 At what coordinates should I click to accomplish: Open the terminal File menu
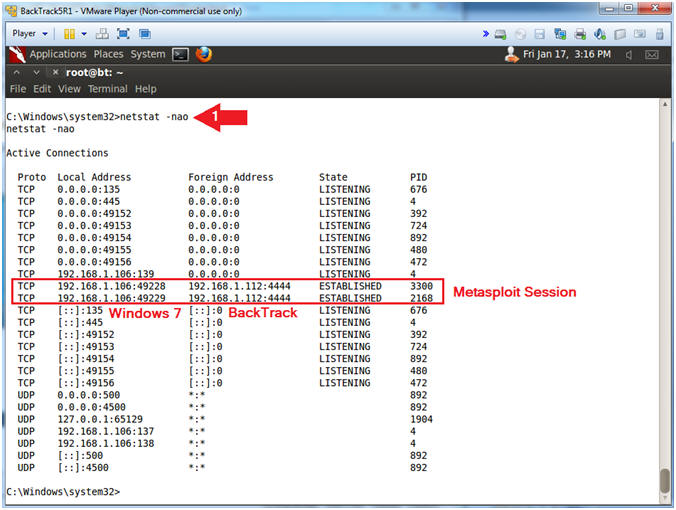[x=18, y=89]
